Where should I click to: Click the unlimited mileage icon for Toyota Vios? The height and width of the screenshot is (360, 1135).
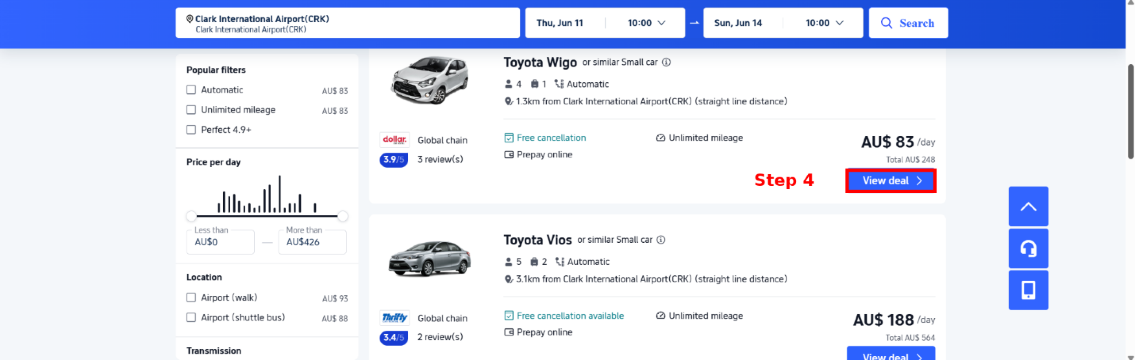[x=660, y=316]
